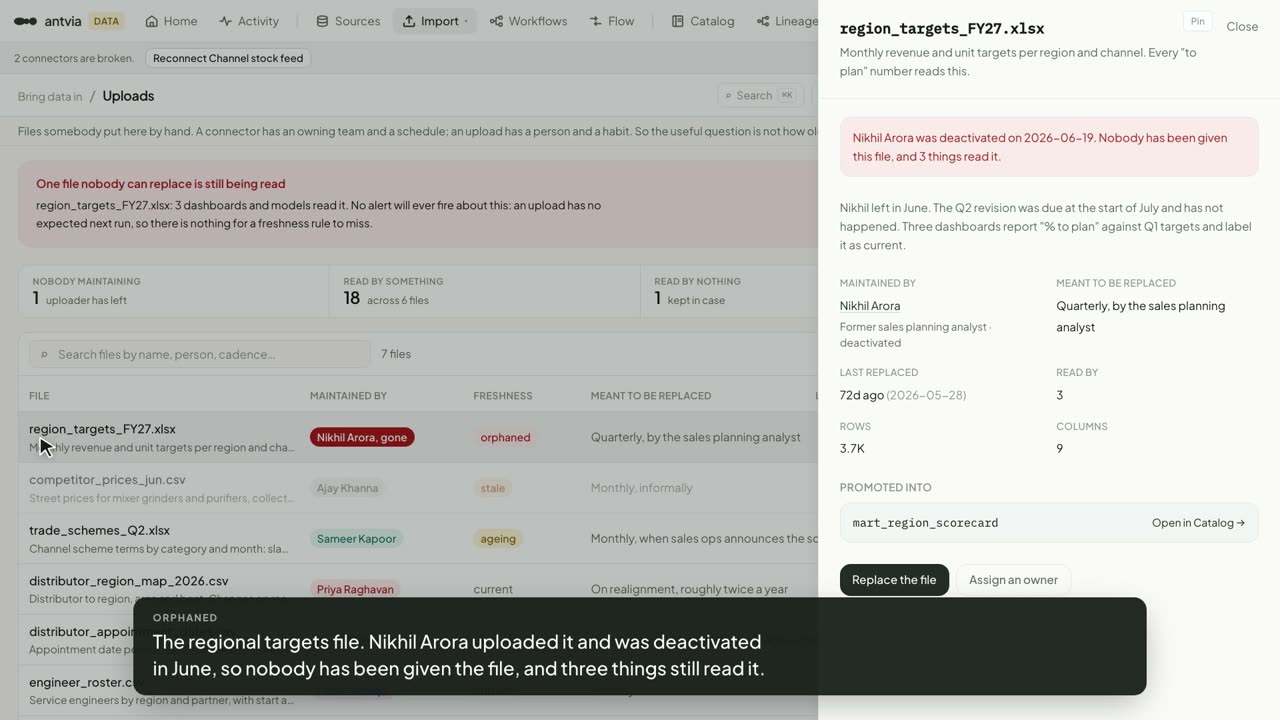Close the file detail panel
The image size is (1280, 720).
[1242, 27]
